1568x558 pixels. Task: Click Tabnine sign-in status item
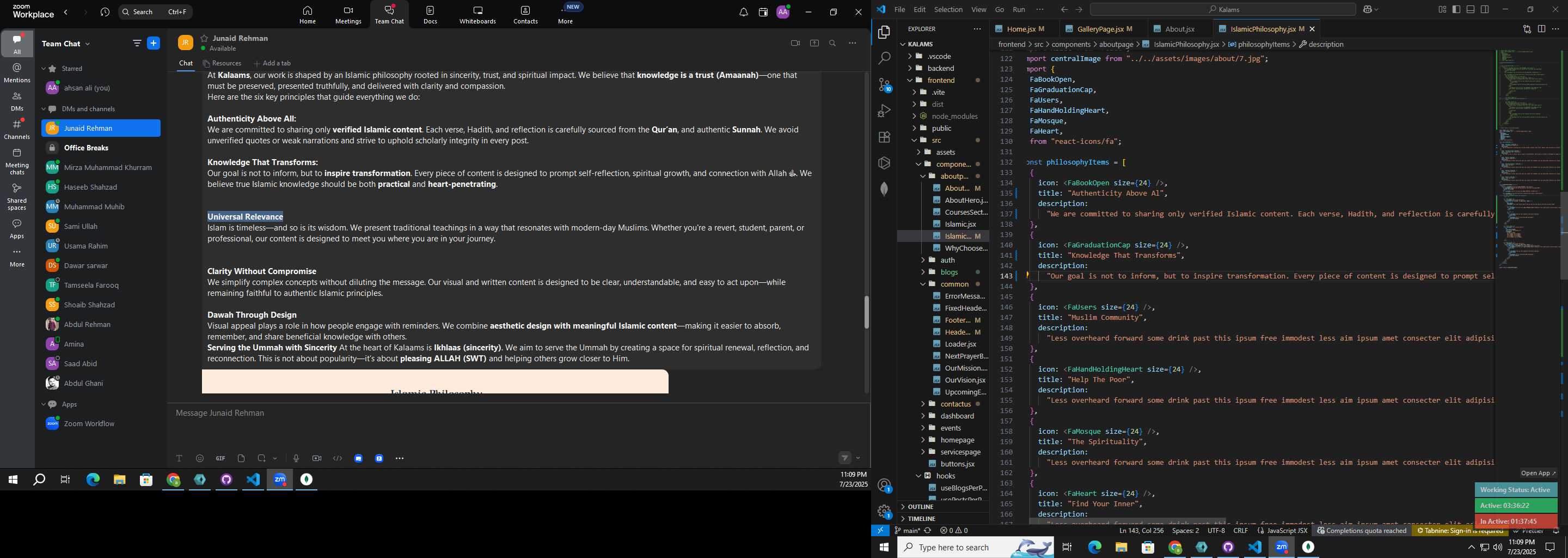pyautogui.click(x=1460, y=531)
